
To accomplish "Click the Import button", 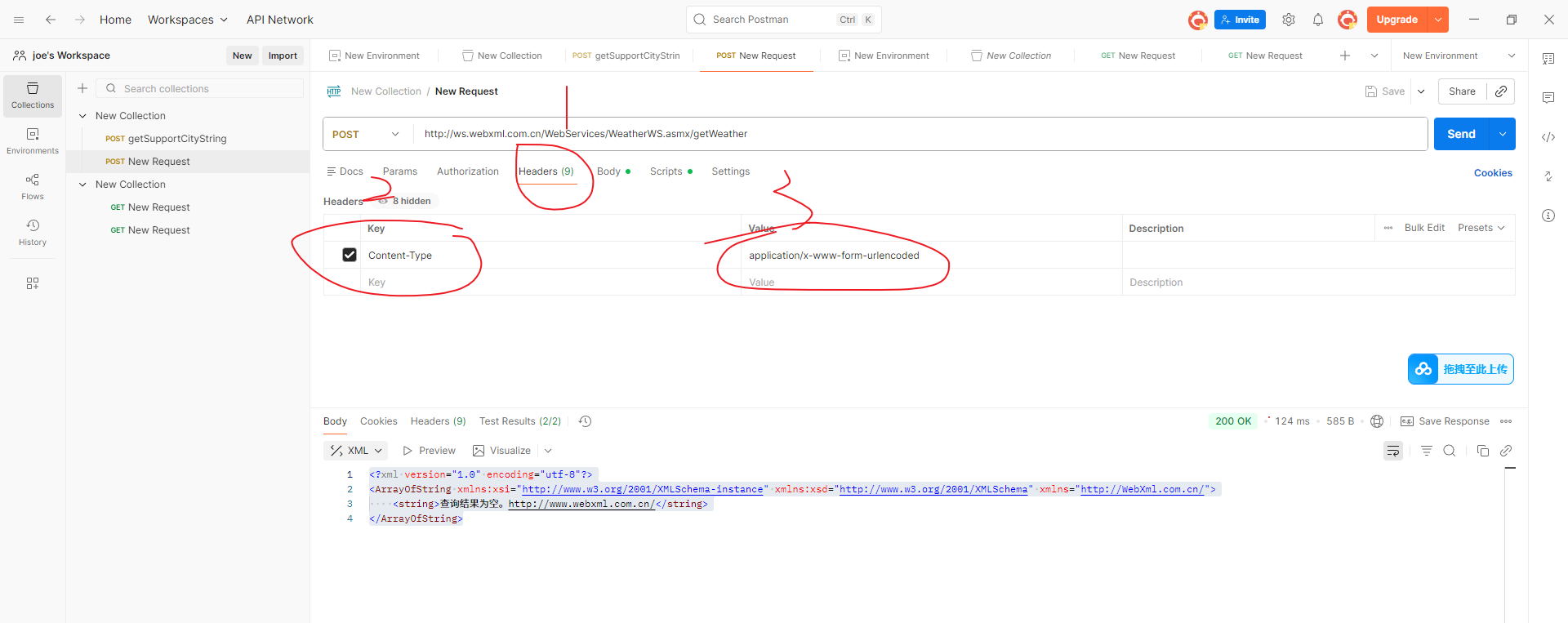I will [283, 56].
